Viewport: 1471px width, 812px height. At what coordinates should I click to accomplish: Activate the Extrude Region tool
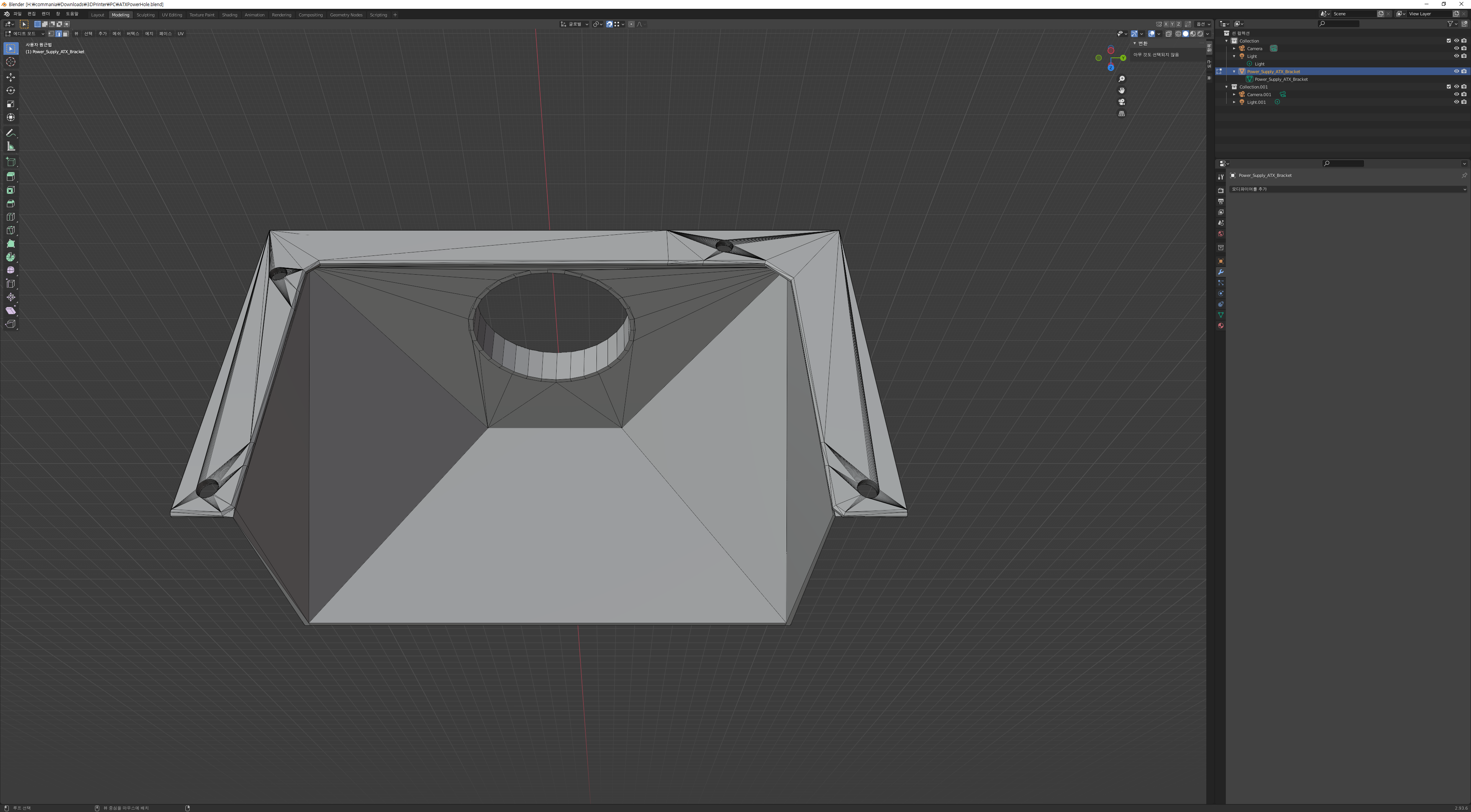point(10,177)
